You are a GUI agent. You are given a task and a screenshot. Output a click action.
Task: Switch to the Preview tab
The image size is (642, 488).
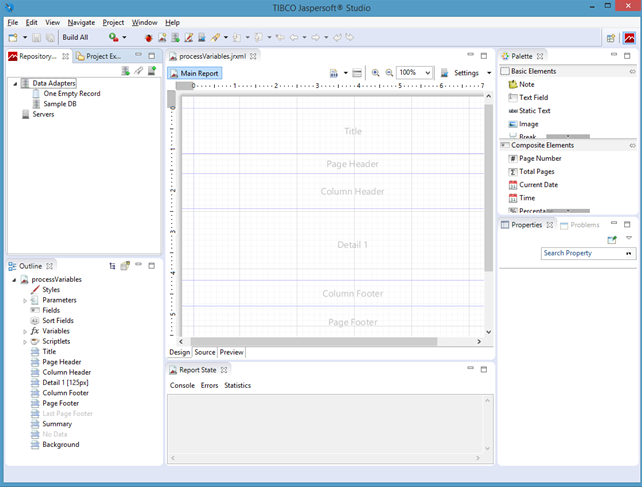click(x=231, y=352)
